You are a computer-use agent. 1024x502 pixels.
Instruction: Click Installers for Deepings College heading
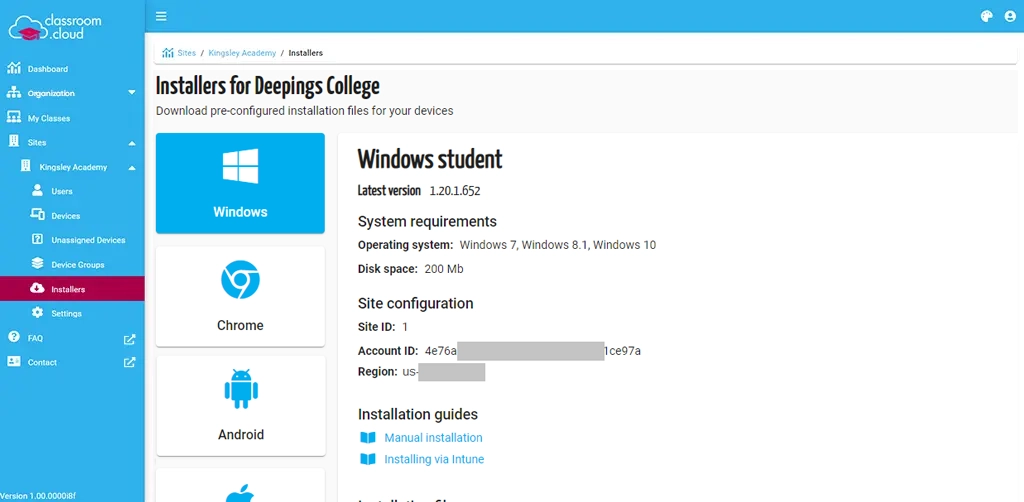pyautogui.click(x=268, y=86)
